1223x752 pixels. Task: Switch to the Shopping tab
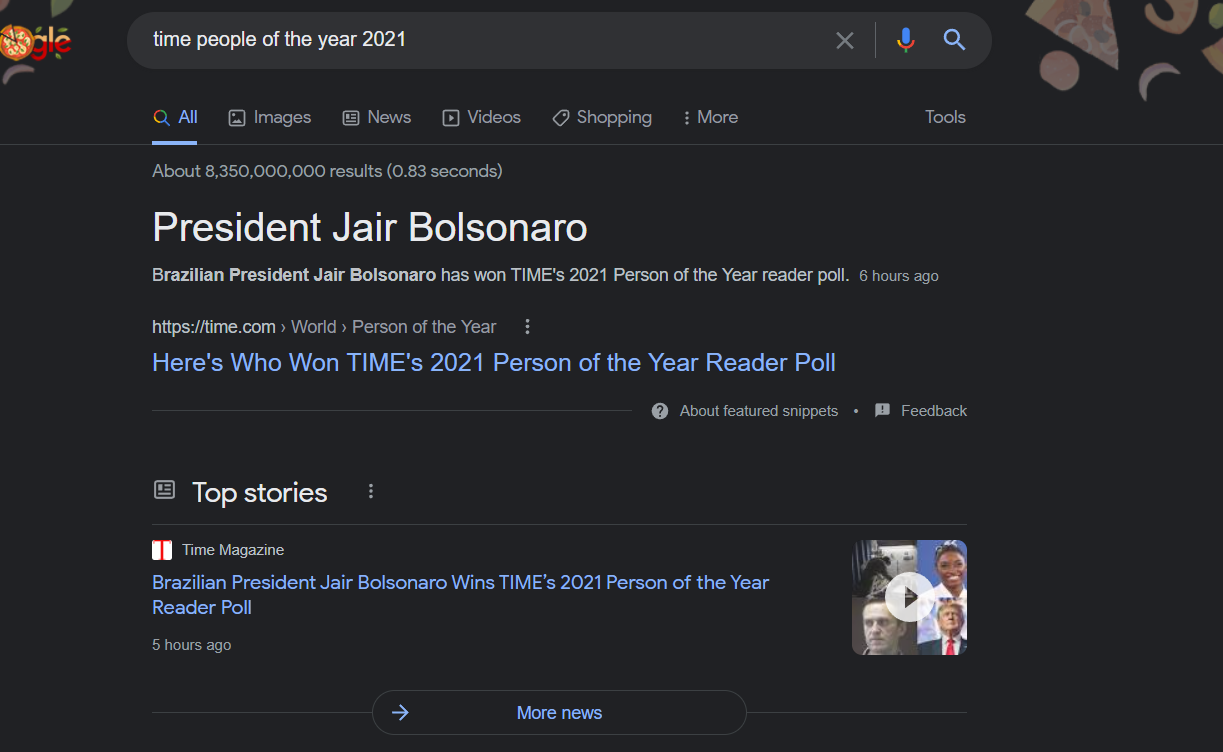[x=602, y=117]
